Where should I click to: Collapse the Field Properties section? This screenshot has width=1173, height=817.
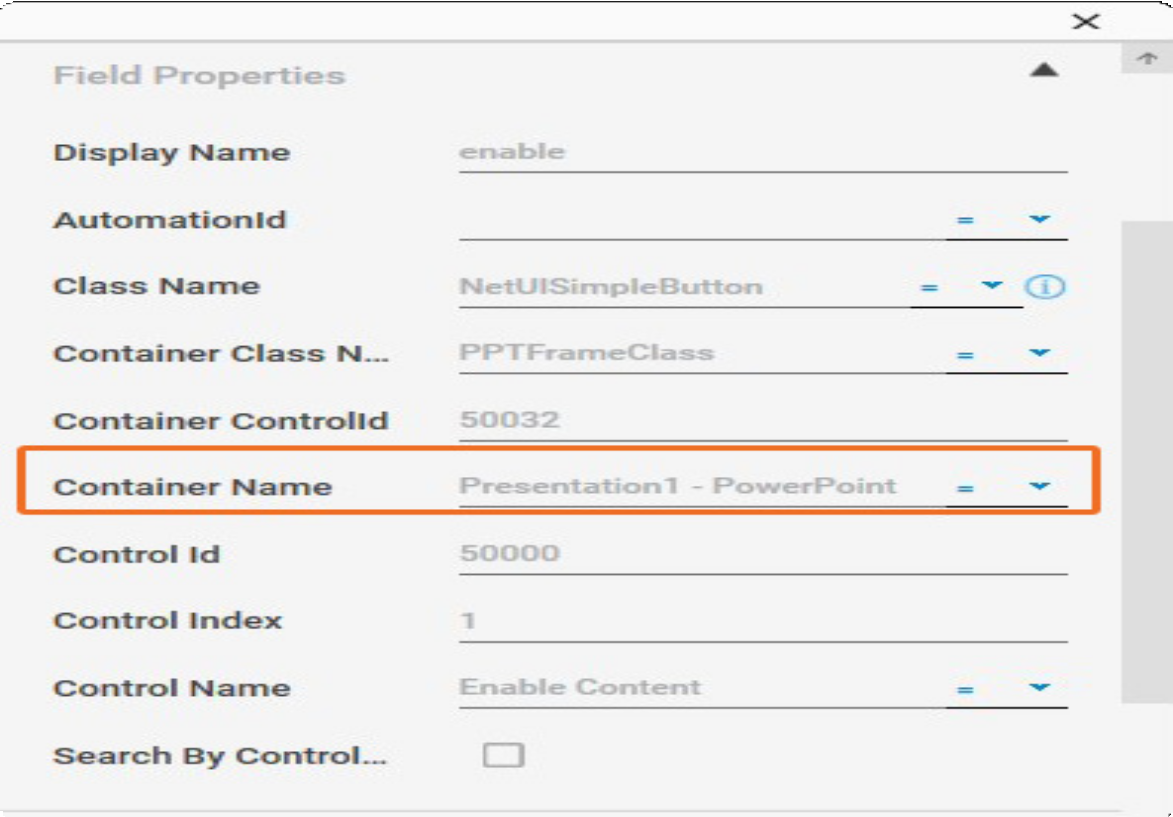pyautogui.click(x=1044, y=70)
